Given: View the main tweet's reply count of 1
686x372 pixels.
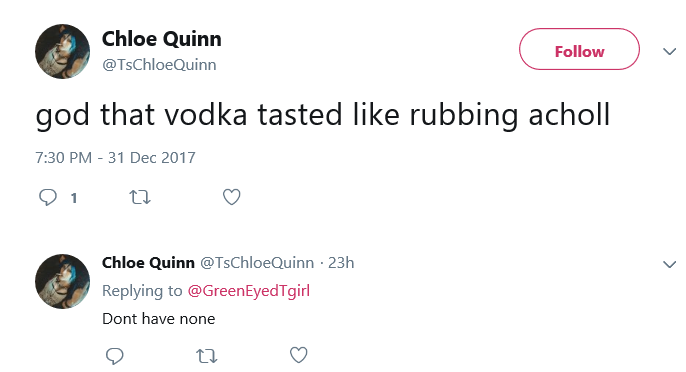Looking at the screenshot, I should [74, 198].
